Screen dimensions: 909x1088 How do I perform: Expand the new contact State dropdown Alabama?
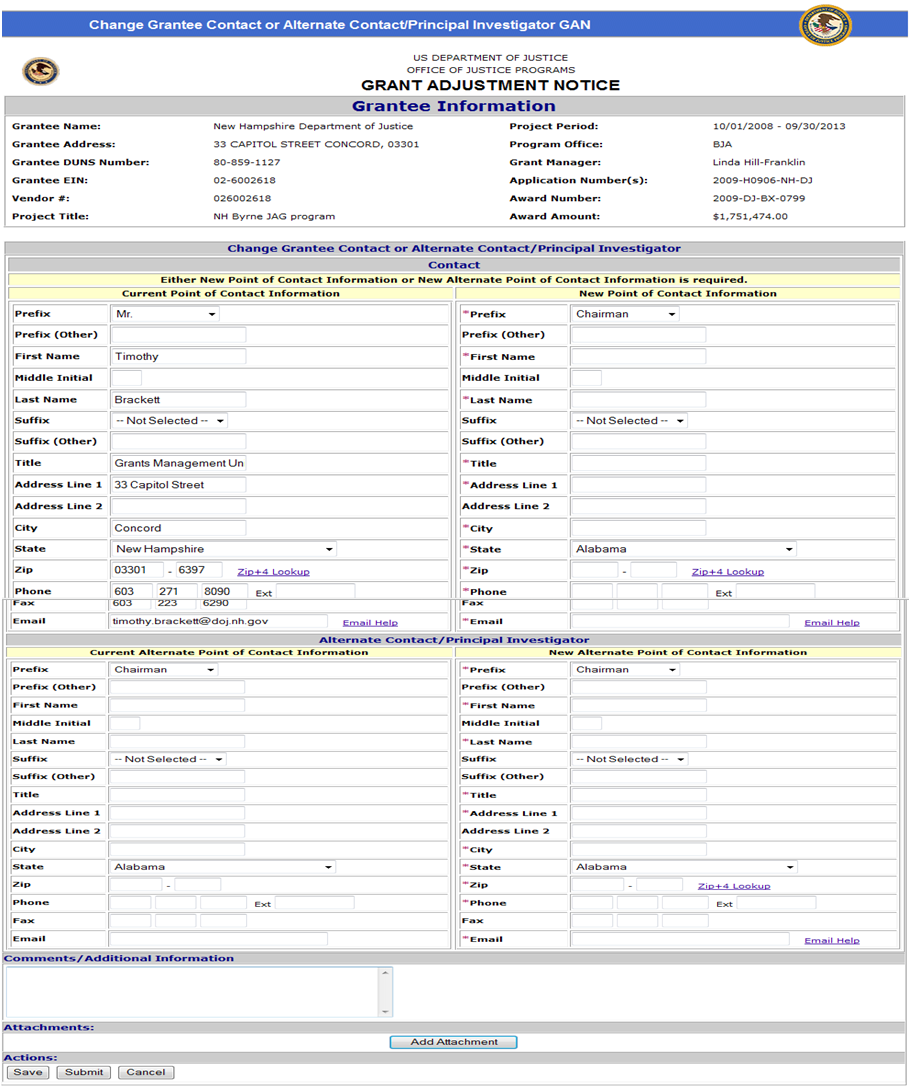pyautogui.click(x=684, y=549)
